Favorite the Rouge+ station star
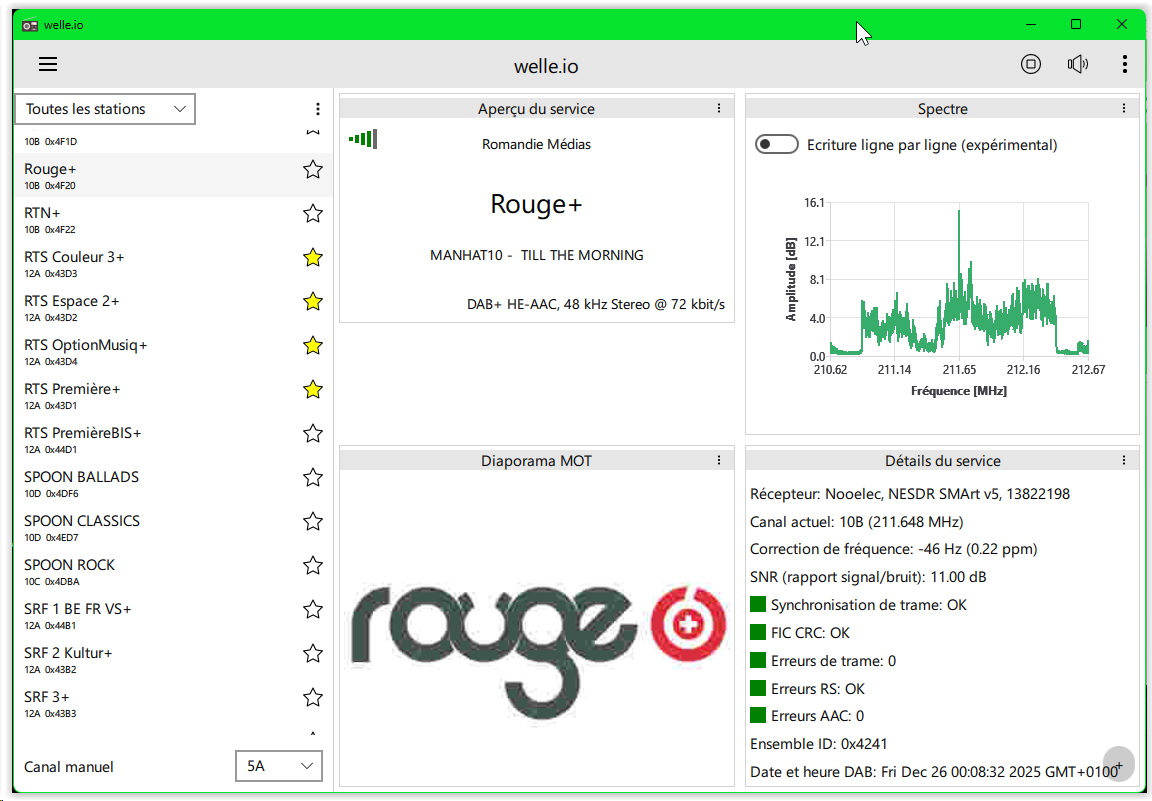The width and height of the screenshot is (1152, 801). 313,170
